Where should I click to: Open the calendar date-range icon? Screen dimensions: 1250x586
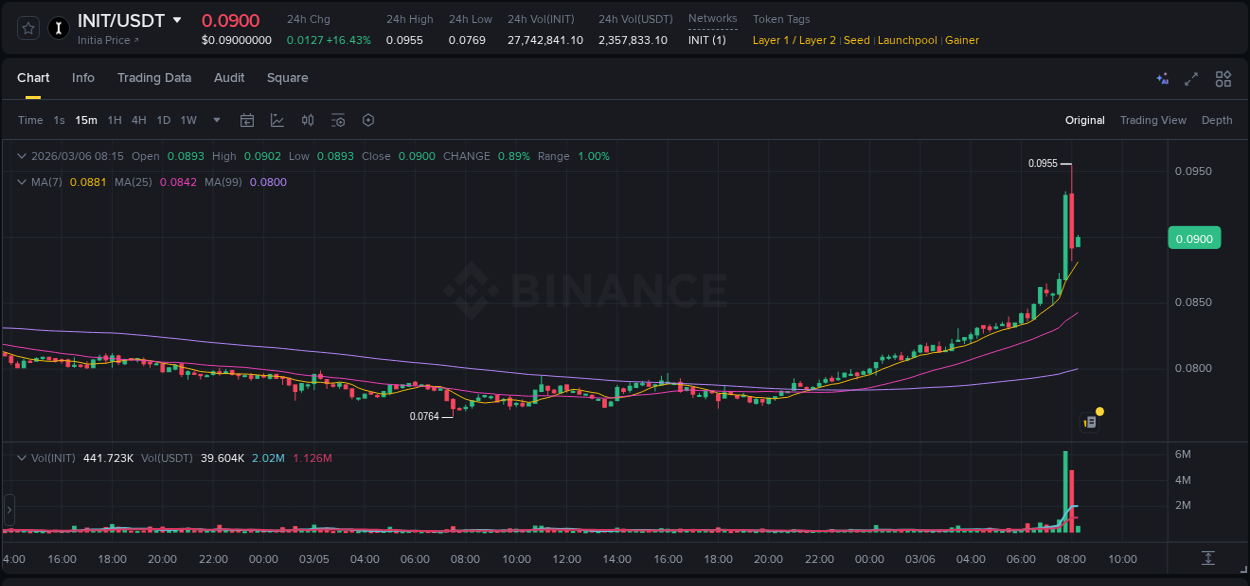tap(247, 120)
